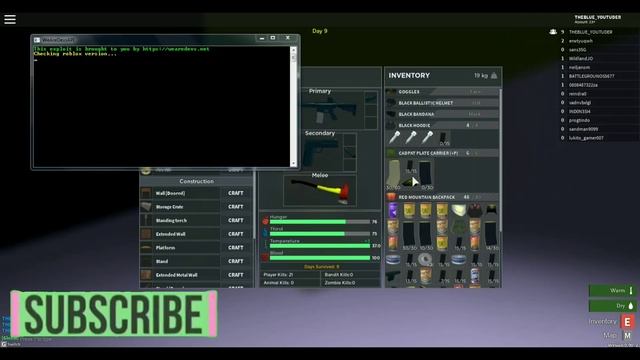Click the Zombie Kills stat cell
640x360 pixels.
pos(350,282)
